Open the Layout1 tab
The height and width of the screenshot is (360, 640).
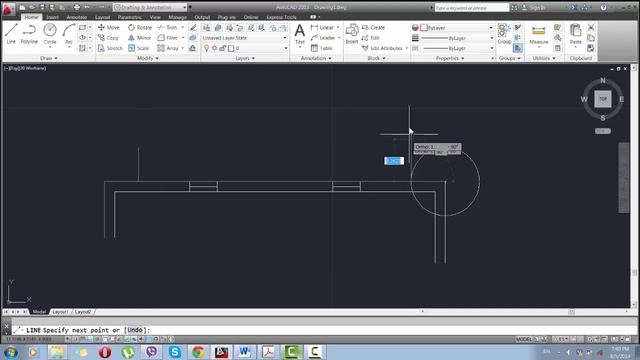click(x=60, y=312)
